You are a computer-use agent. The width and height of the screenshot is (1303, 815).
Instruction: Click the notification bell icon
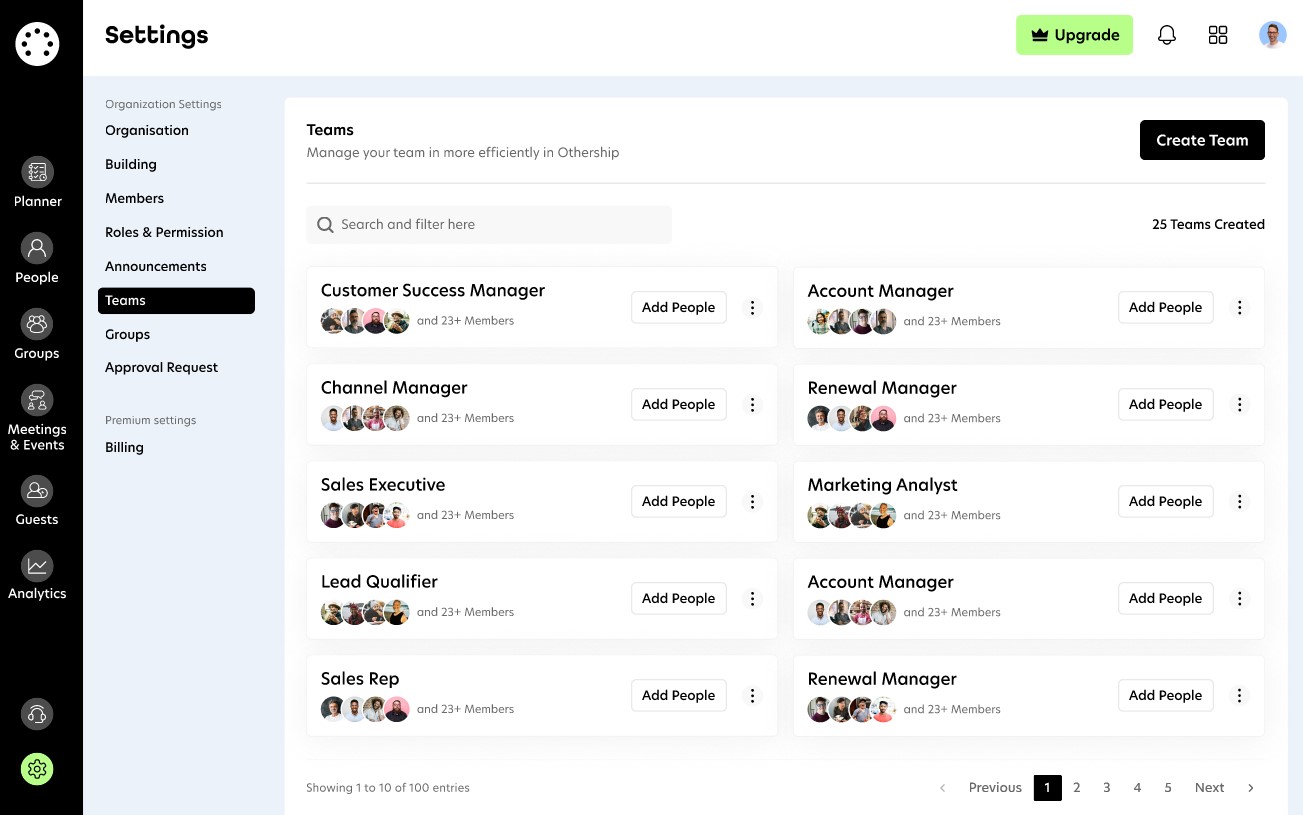point(1166,34)
